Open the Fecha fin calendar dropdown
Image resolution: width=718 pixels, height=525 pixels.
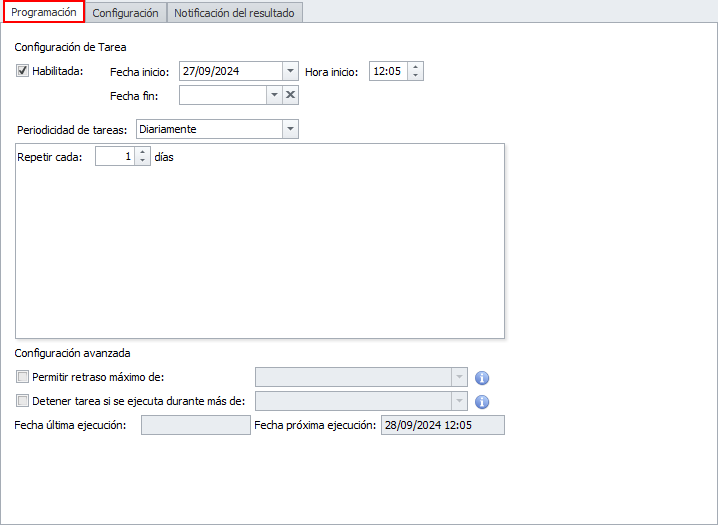pos(274,95)
